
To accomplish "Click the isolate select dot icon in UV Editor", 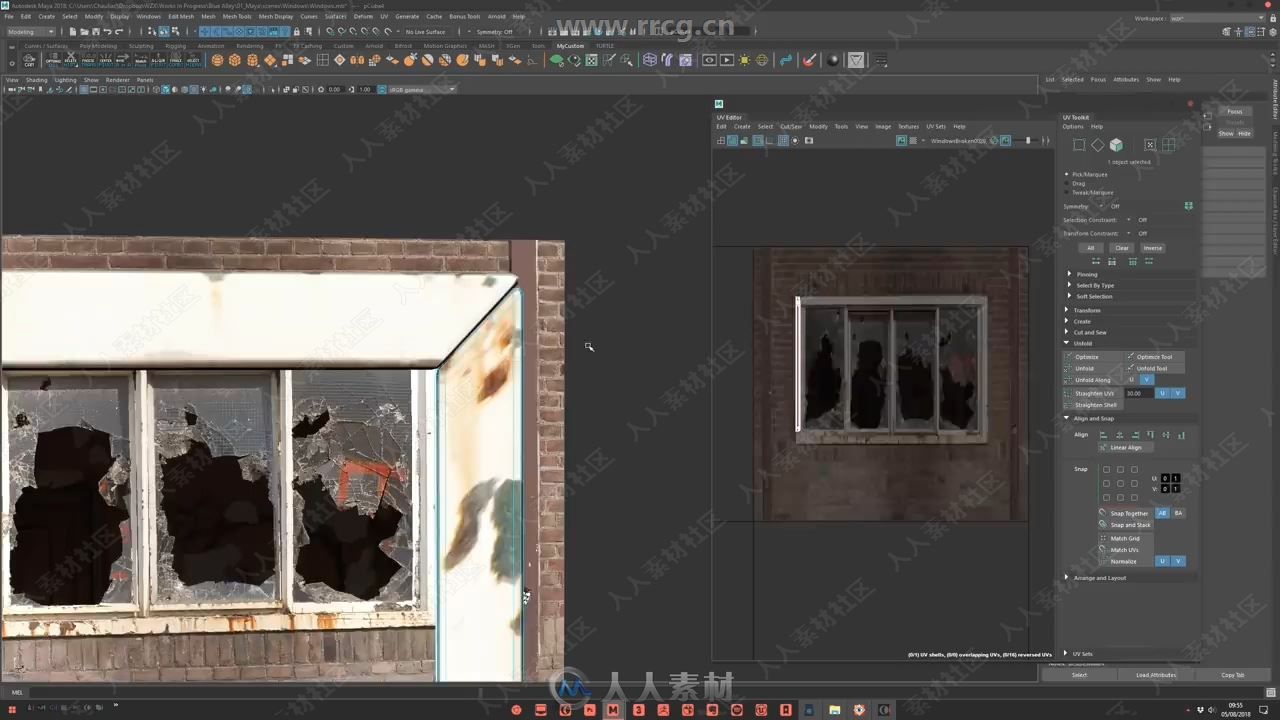I will (x=795, y=141).
